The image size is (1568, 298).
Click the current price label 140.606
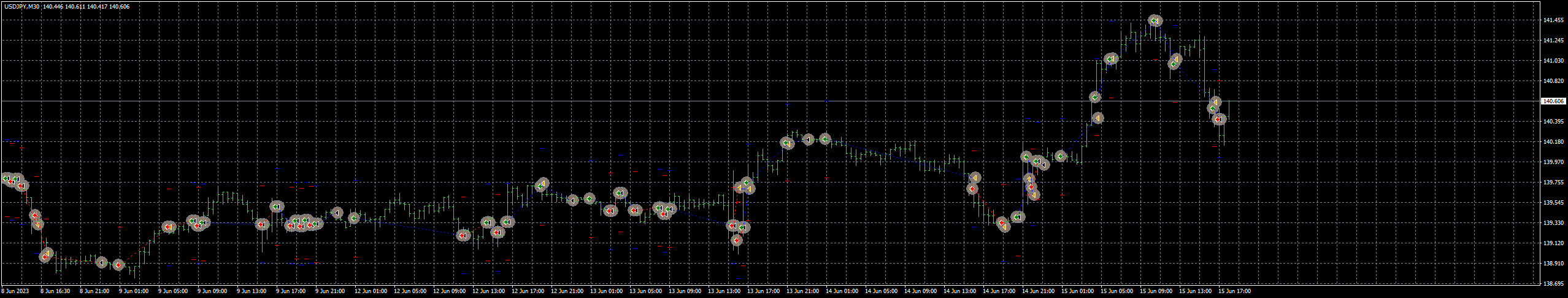(1553, 101)
